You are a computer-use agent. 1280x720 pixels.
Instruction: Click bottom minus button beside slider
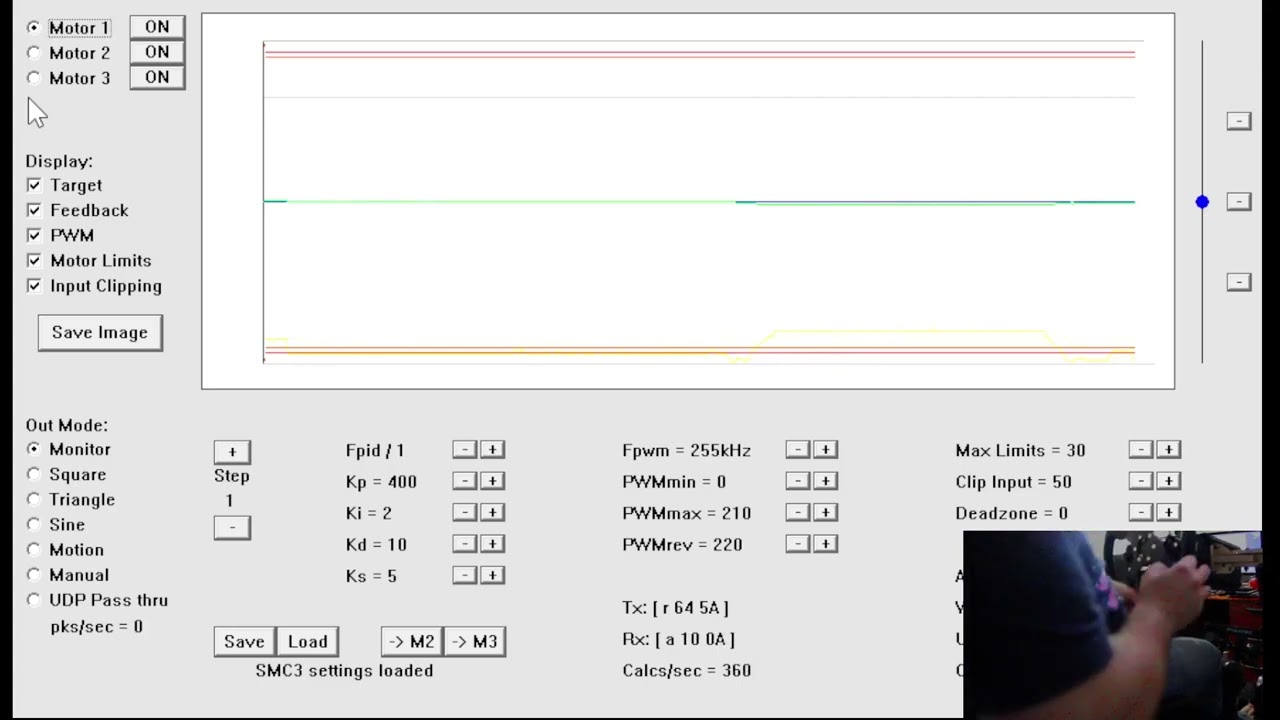click(x=1239, y=282)
